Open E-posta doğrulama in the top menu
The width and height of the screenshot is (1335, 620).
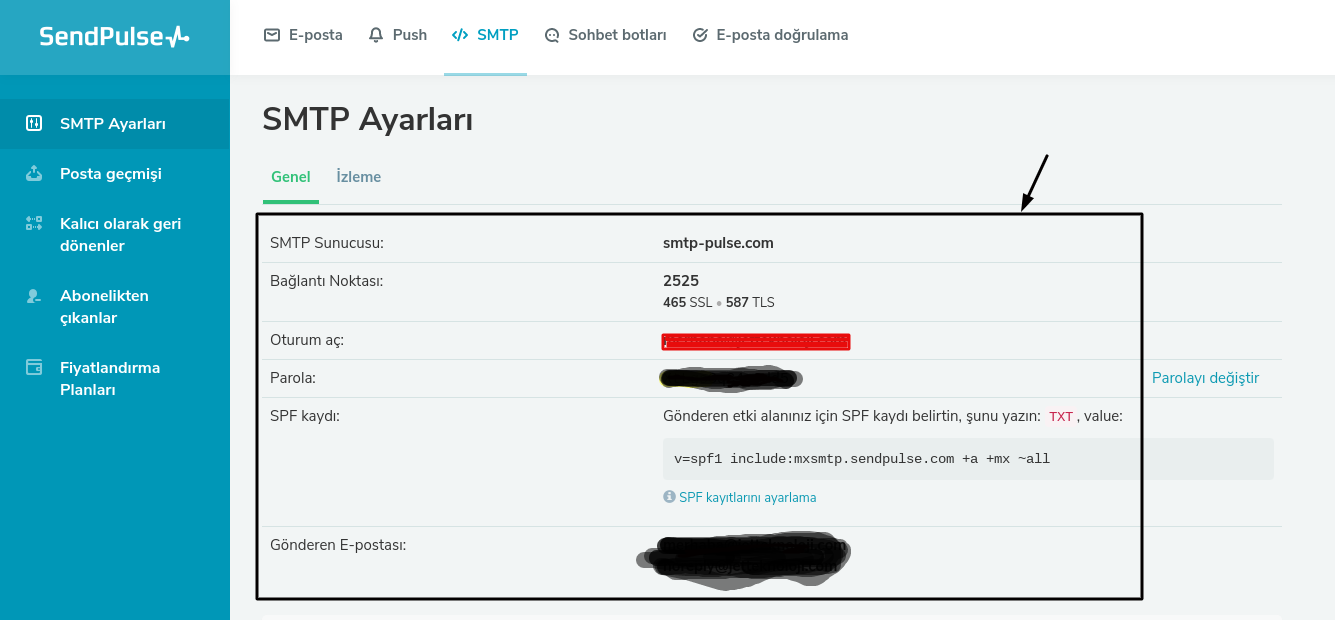[770, 35]
